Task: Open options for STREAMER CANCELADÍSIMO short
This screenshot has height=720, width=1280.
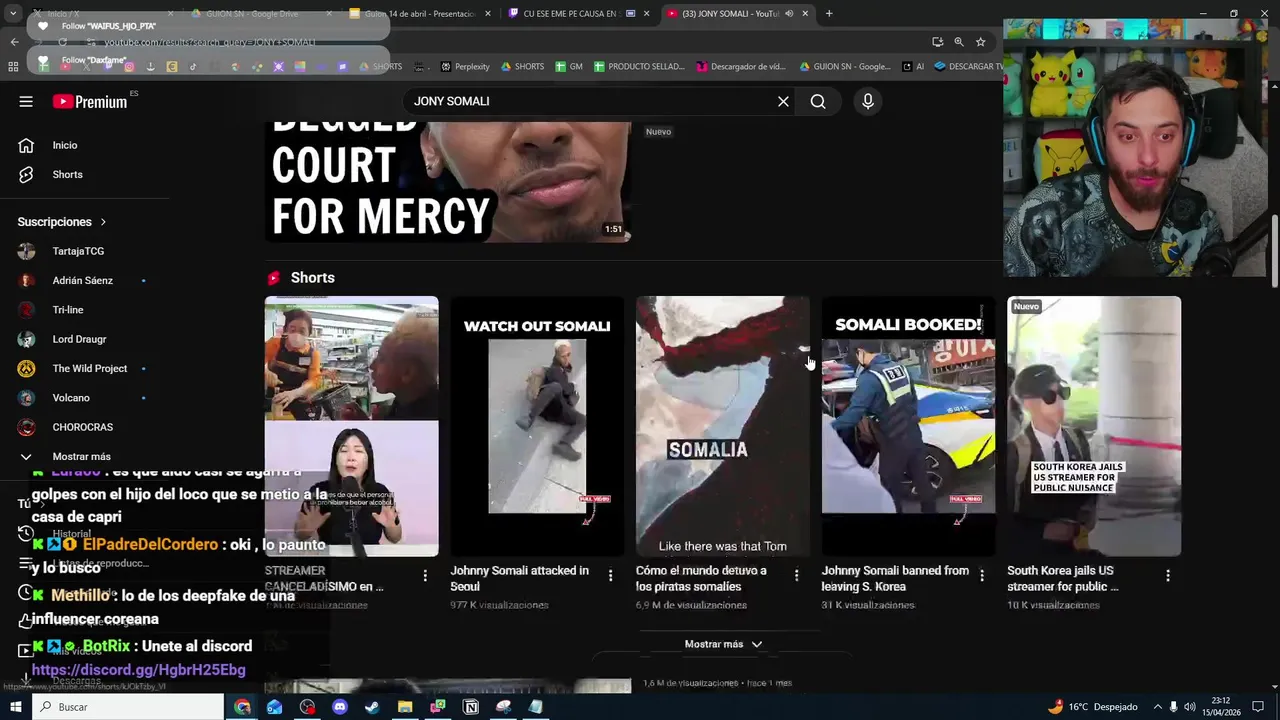Action: [x=425, y=575]
